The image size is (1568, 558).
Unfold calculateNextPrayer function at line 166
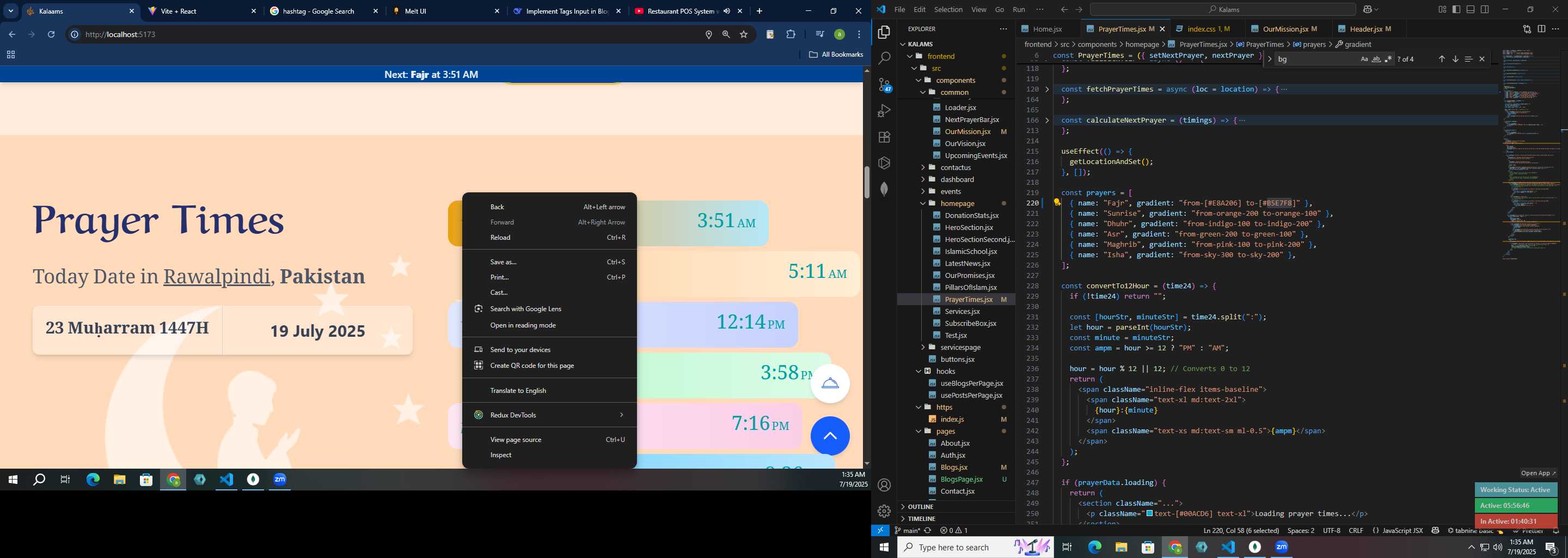tap(1048, 120)
